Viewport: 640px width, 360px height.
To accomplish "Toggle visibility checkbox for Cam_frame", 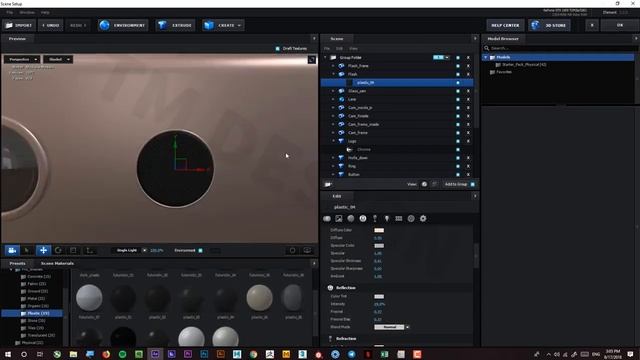I will [458, 133].
